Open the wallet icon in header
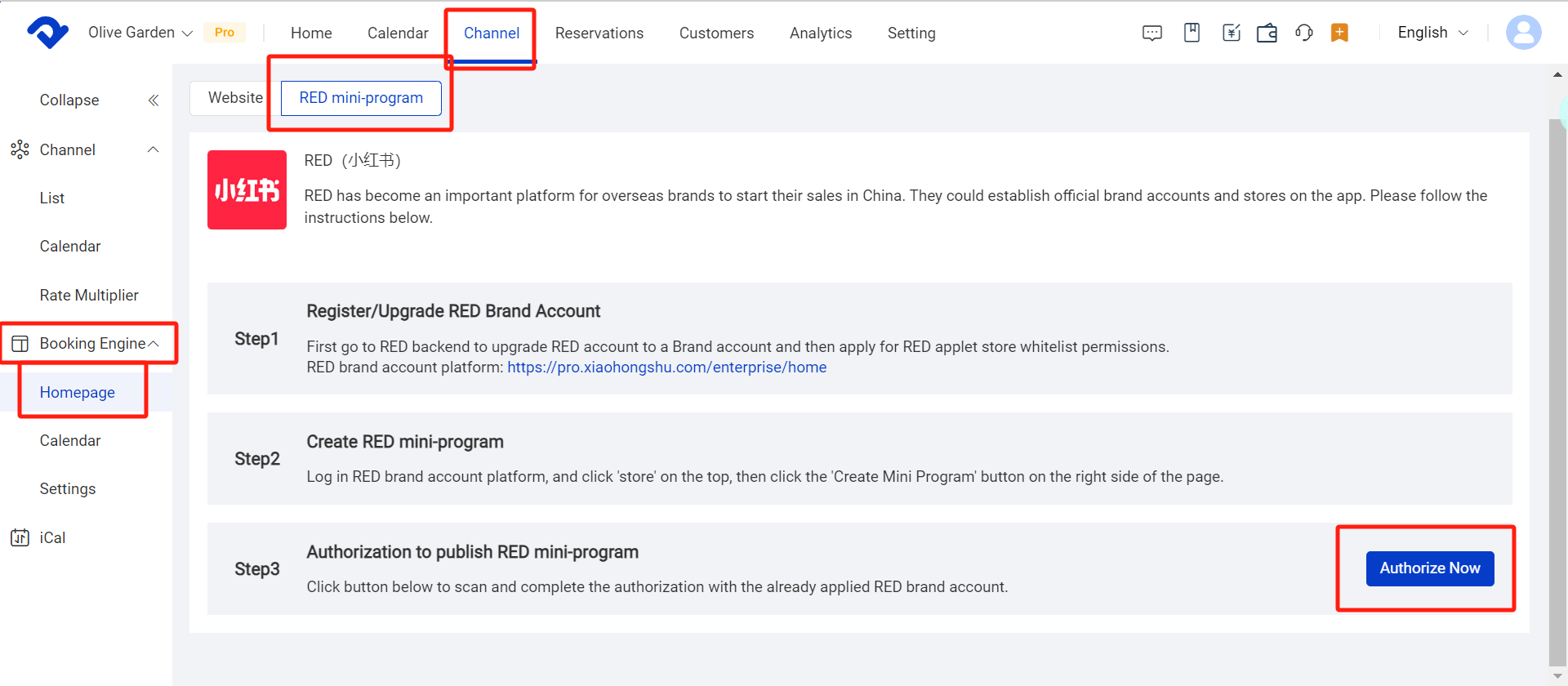The image size is (1568, 686). point(1267,33)
